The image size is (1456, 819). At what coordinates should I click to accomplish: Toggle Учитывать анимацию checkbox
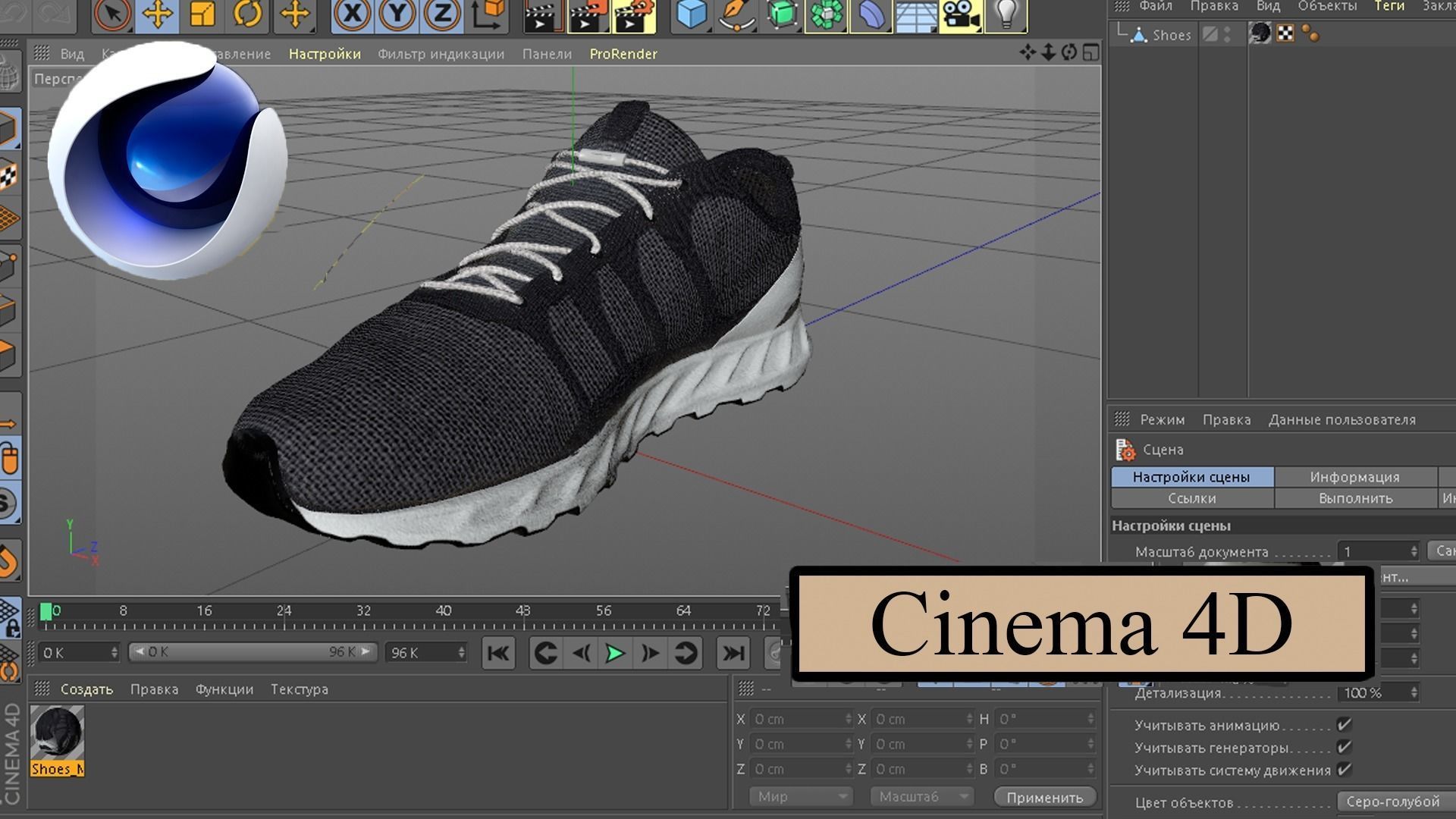point(1344,725)
